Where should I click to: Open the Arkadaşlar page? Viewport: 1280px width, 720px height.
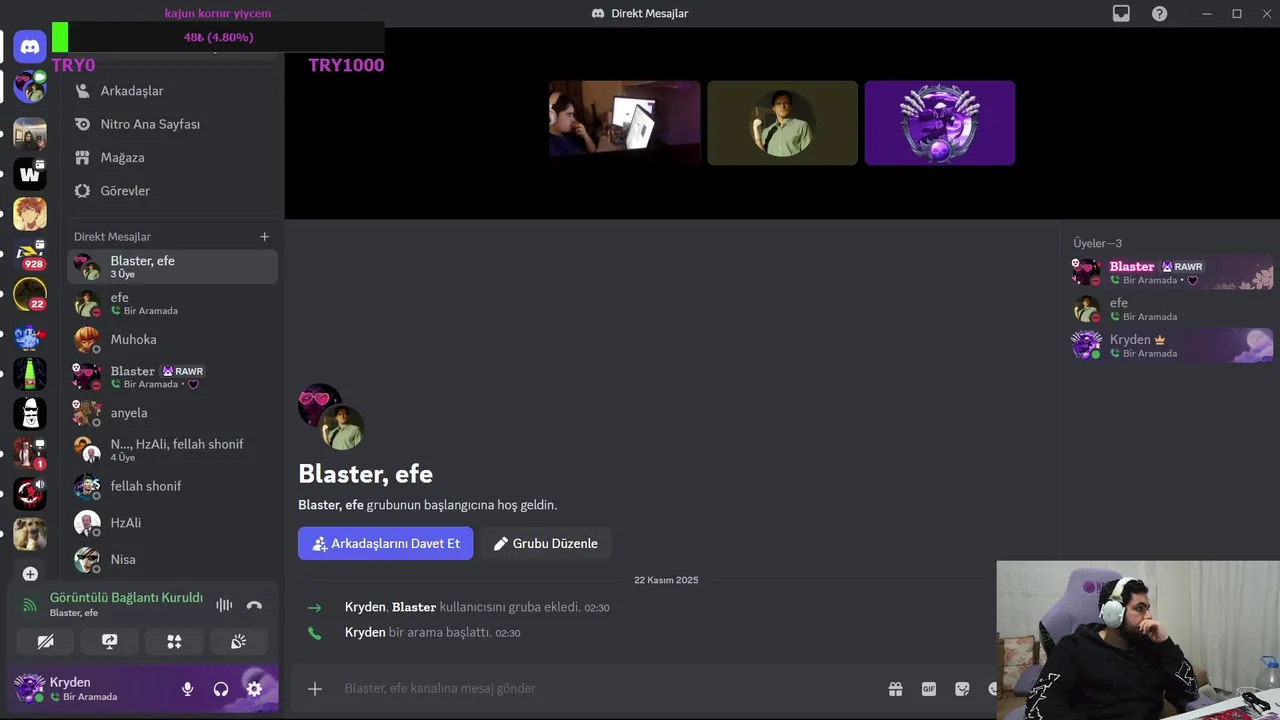[172, 91]
